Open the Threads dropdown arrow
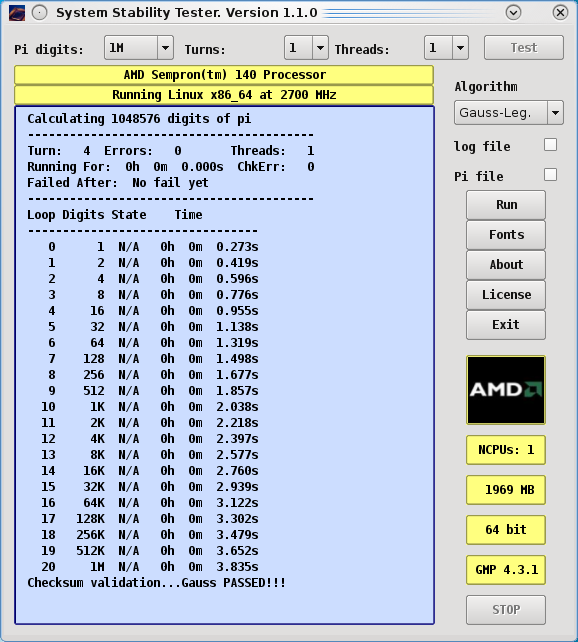The image size is (578, 642). (x=460, y=48)
